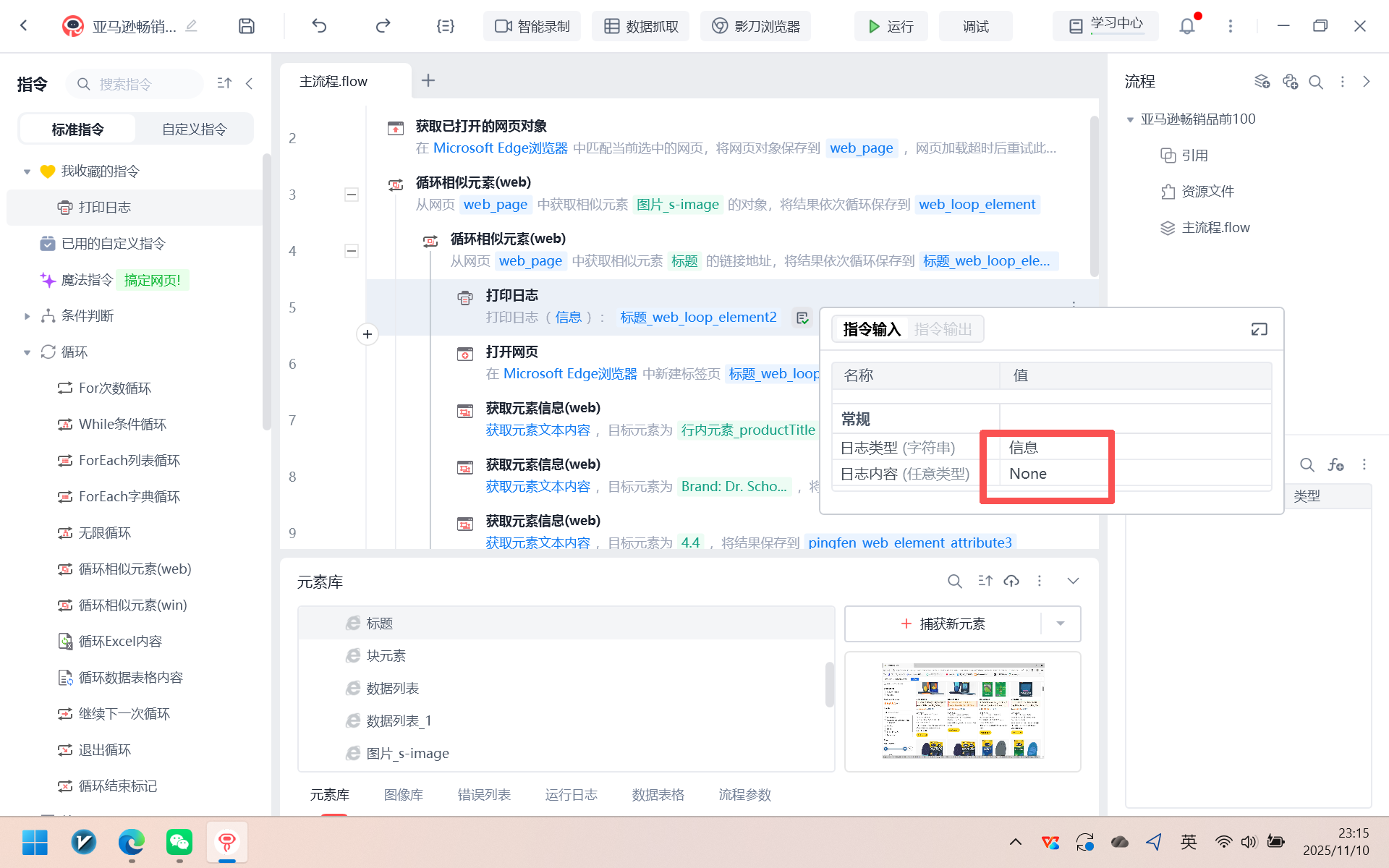This screenshot has width=1389, height=868.
Task: Select 打印日志 in favorite commands
Action: [135, 208]
